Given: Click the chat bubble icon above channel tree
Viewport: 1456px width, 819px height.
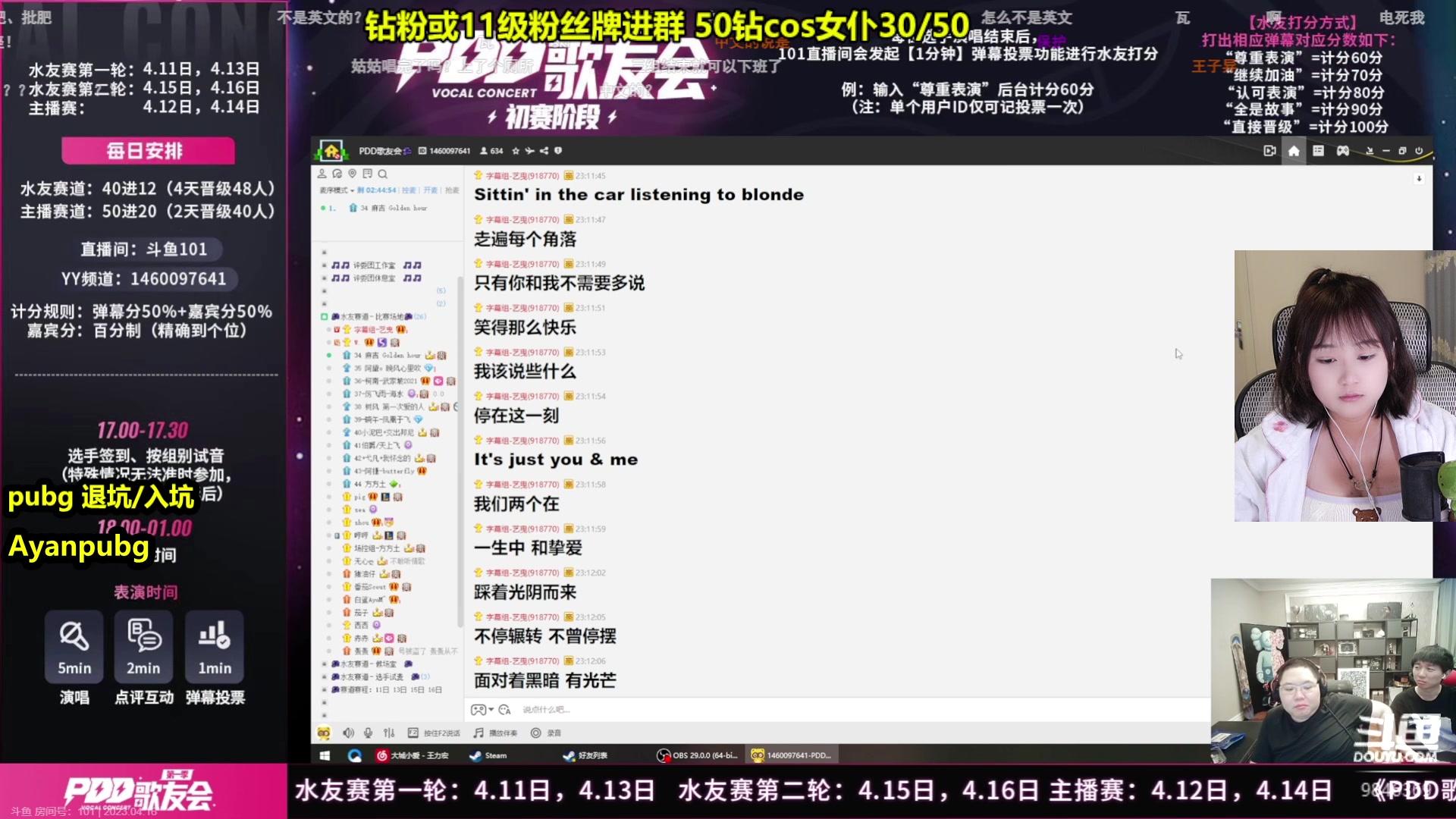Looking at the screenshot, I should point(337,174).
